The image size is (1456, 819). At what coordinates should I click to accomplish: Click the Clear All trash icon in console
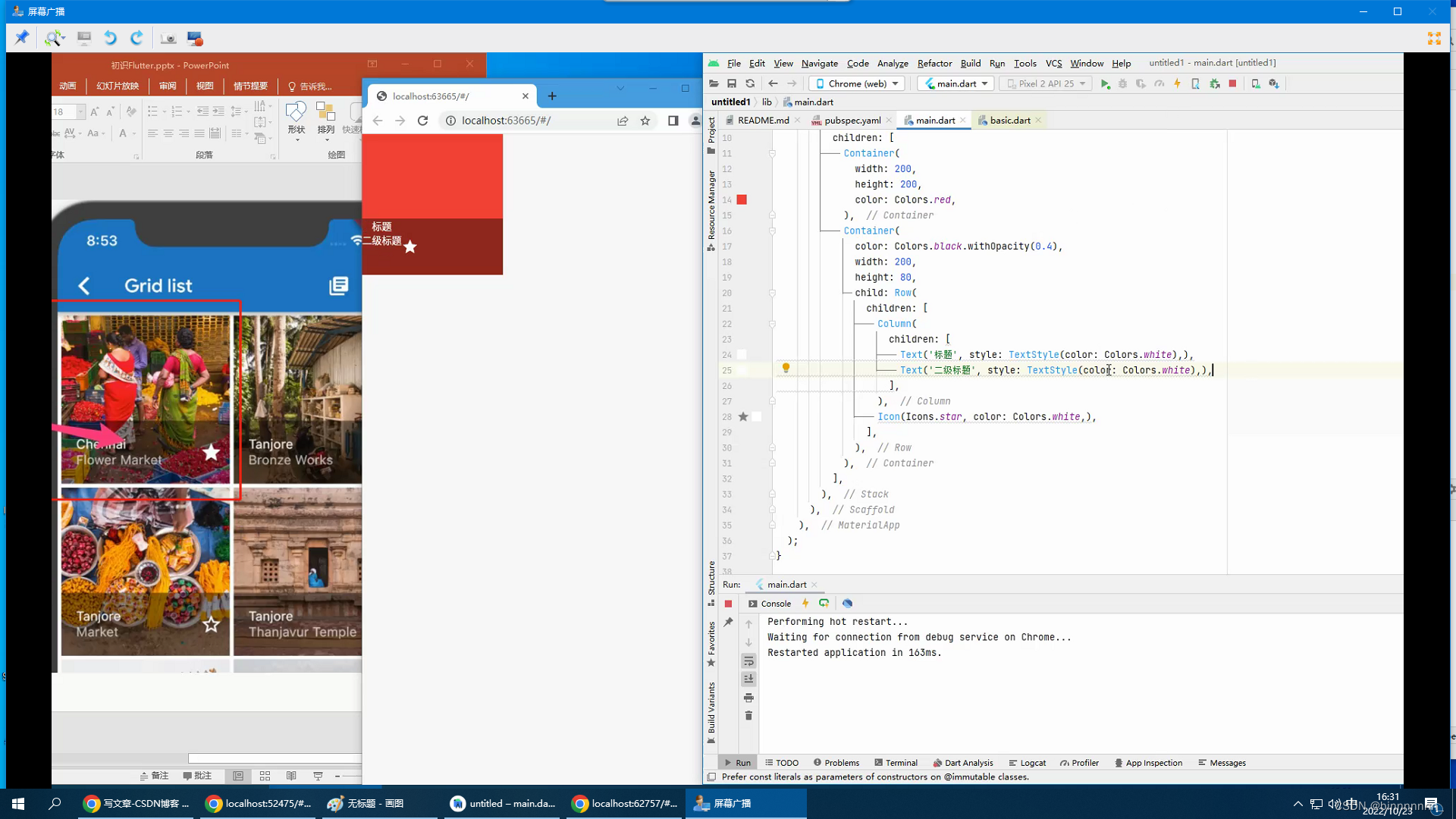click(748, 716)
